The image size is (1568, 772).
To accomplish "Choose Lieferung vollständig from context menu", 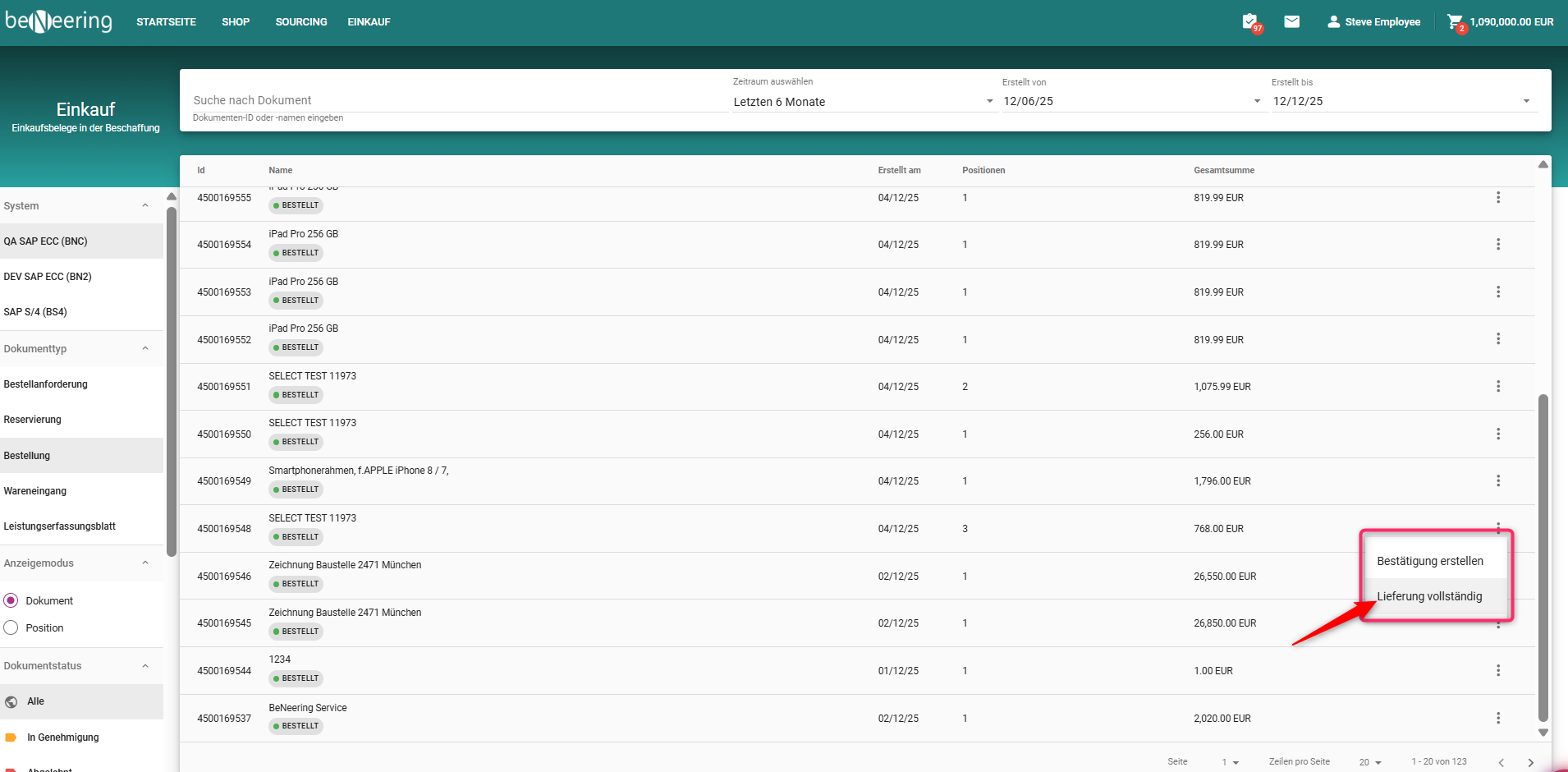I will pyautogui.click(x=1434, y=596).
